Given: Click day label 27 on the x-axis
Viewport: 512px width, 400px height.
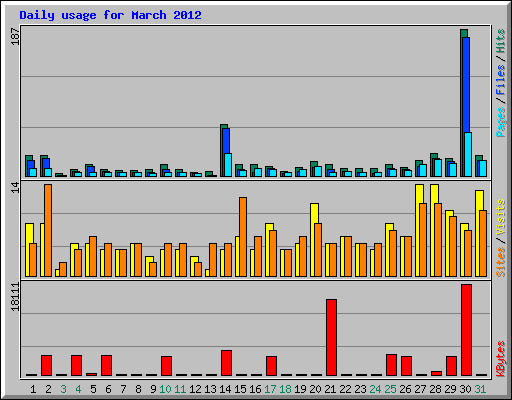Looking at the screenshot, I should pyautogui.click(x=420, y=389).
